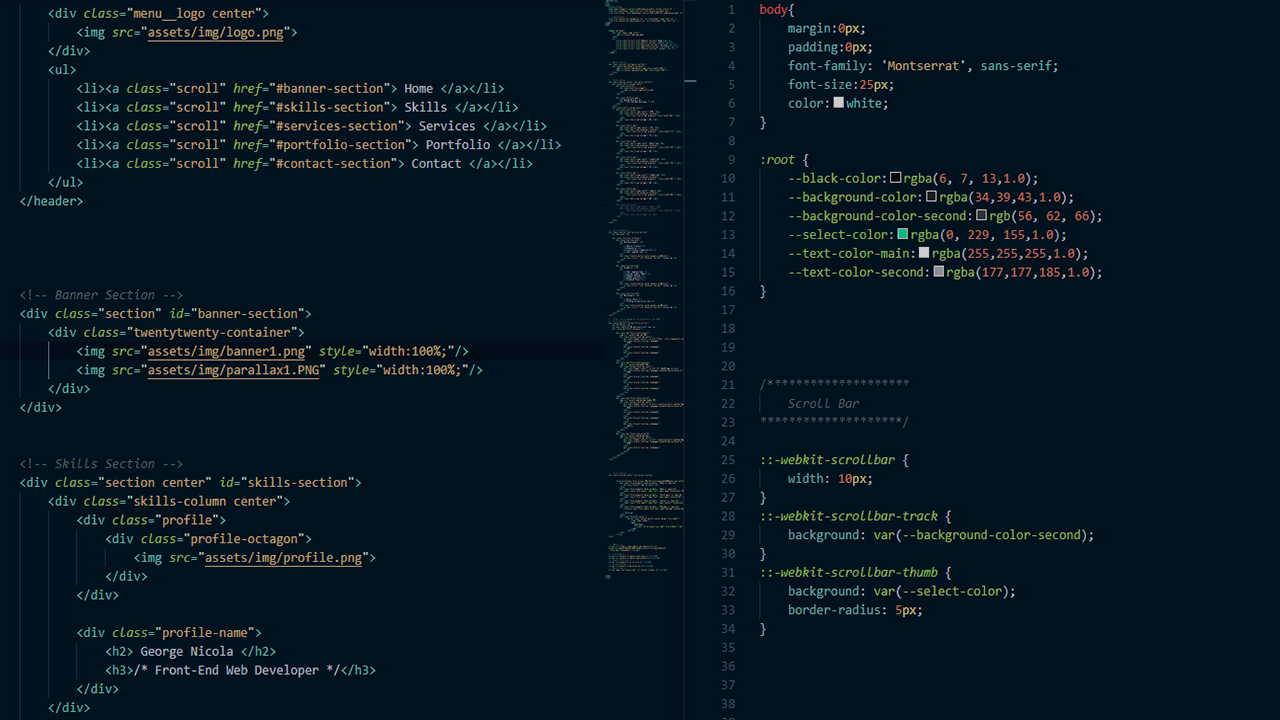Viewport: 1280px width, 720px height.
Task: Open the green --select-color swatch
Action: pos(903,235)
